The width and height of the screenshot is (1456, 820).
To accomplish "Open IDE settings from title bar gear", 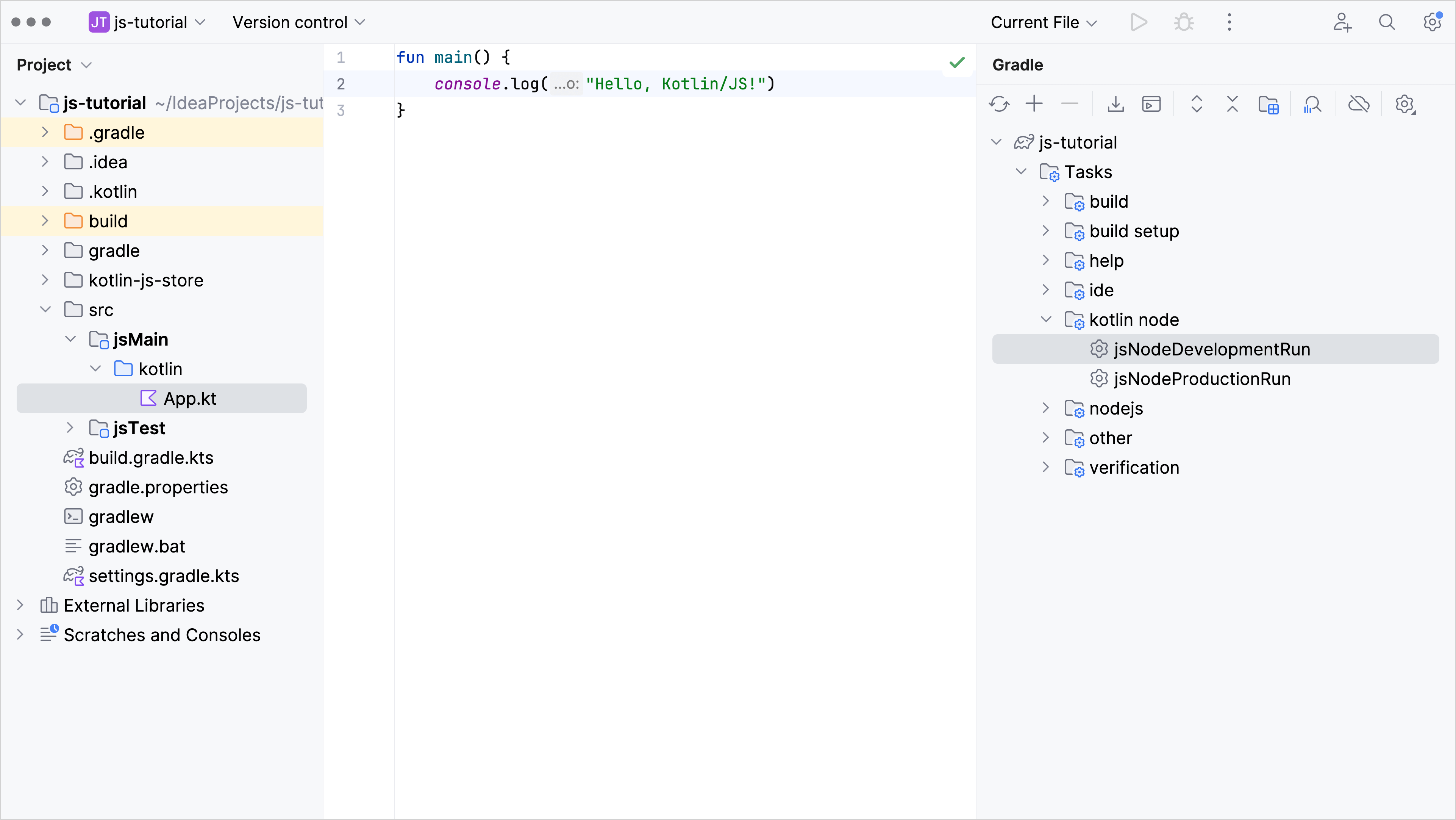I will pyautogui.click(x=1432, y=22).
